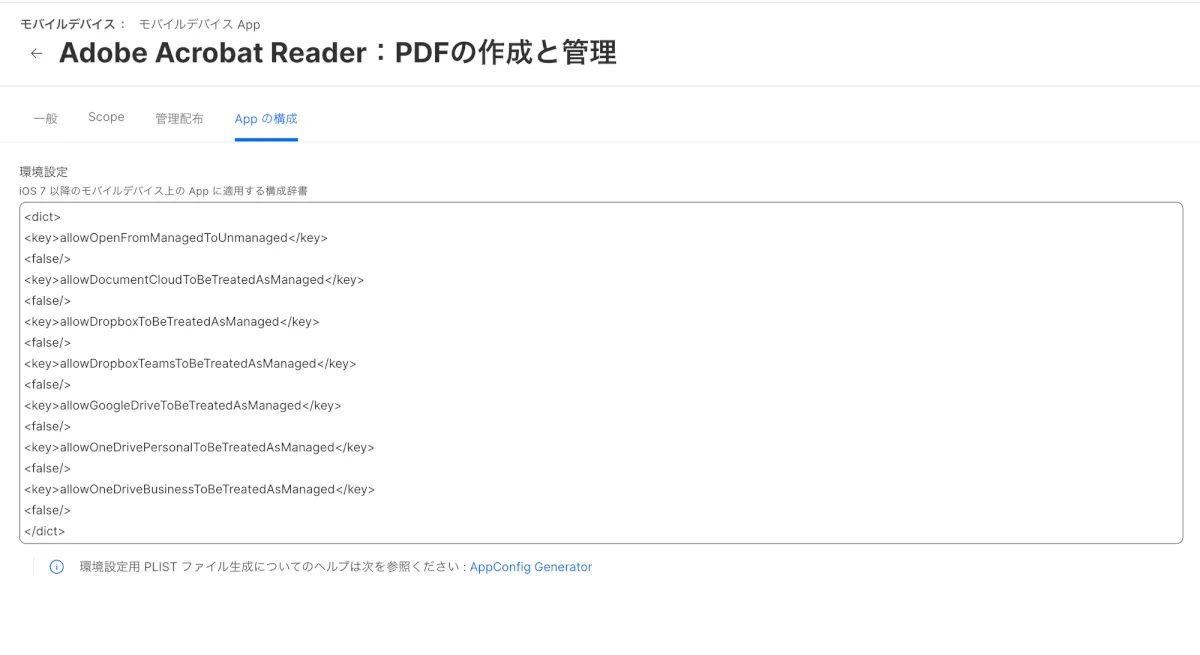Click the info icon beside PLIST help
1200x655 pixels.
click(x=57, y=567)
